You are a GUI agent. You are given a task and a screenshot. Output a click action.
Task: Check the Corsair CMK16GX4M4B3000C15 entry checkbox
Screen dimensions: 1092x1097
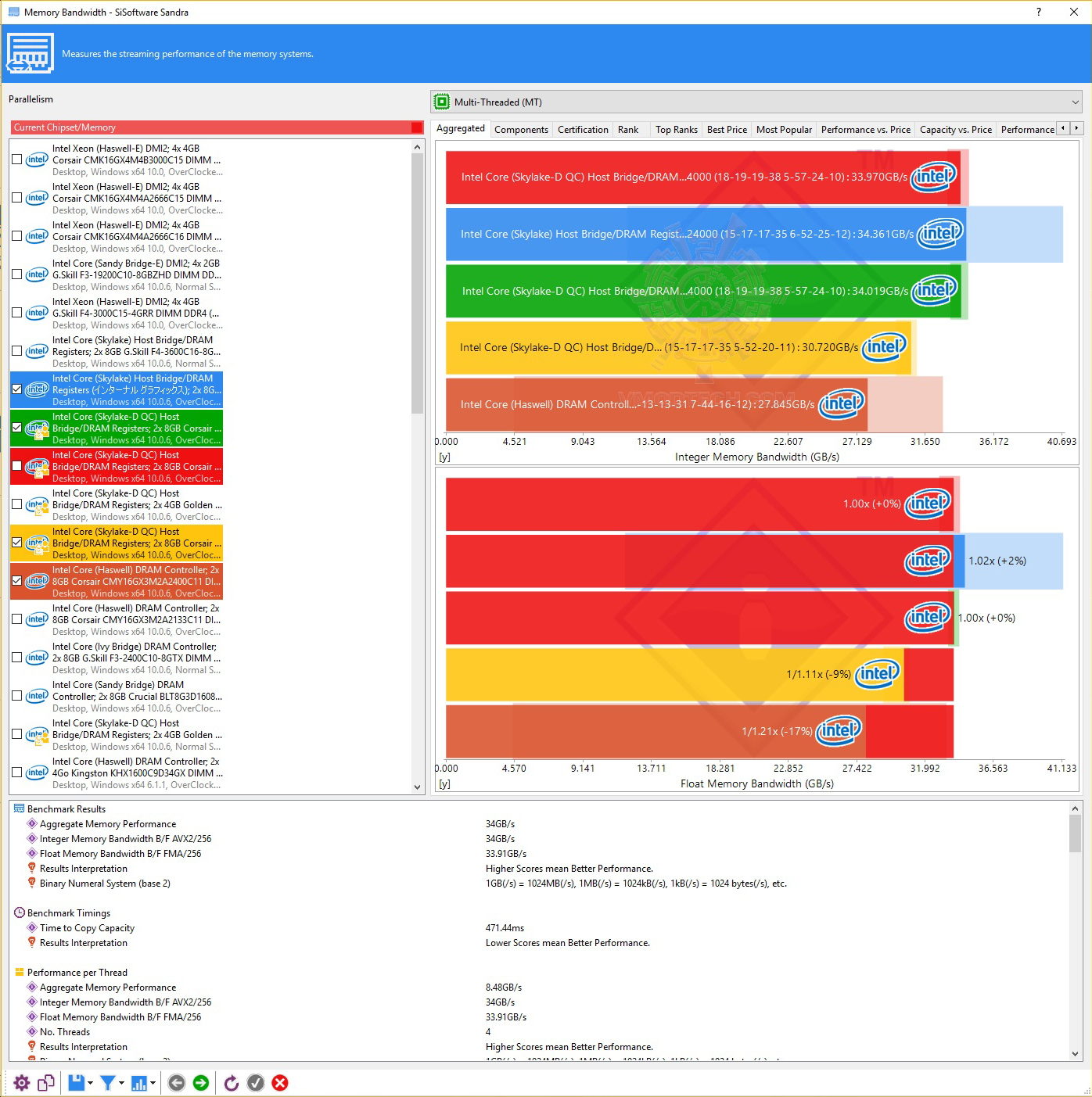(17, 160)
